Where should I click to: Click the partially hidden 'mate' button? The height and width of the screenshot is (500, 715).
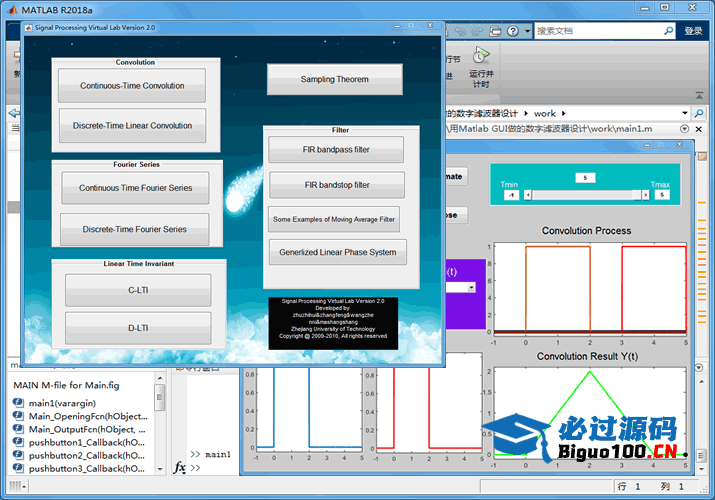pos(456,176)
